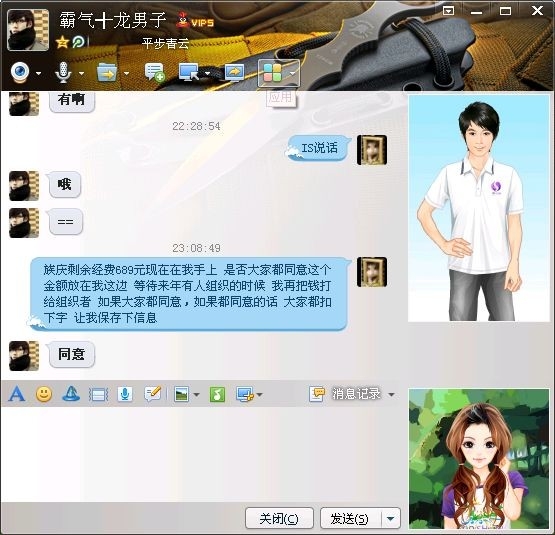Image resolution: width=555 pixels, height=535 pixels.
Task: Open the font settings A icon
Action: coord(17,394)
